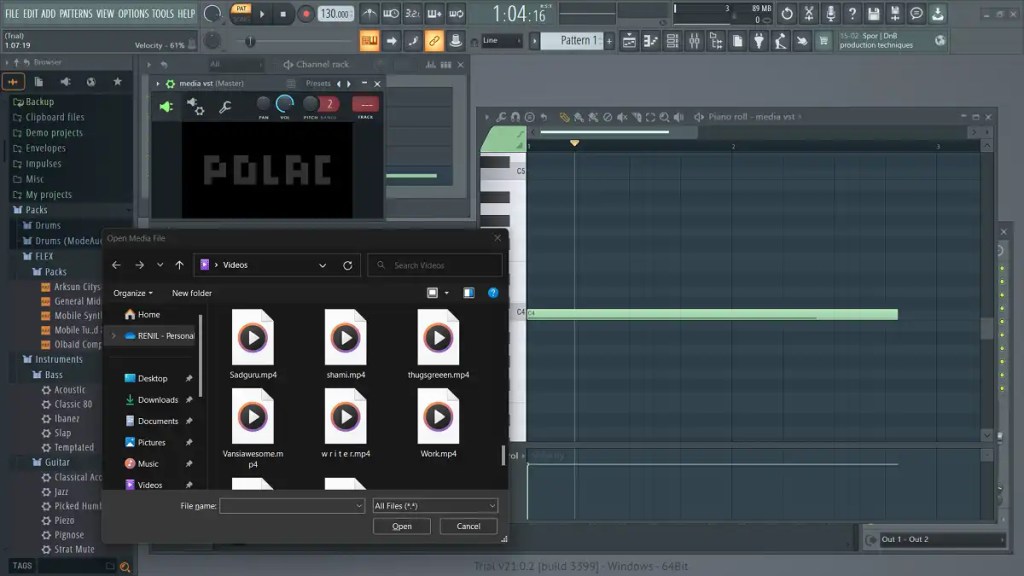Toggle loop recording
The image size is (1024, 576).
[456, 13]
